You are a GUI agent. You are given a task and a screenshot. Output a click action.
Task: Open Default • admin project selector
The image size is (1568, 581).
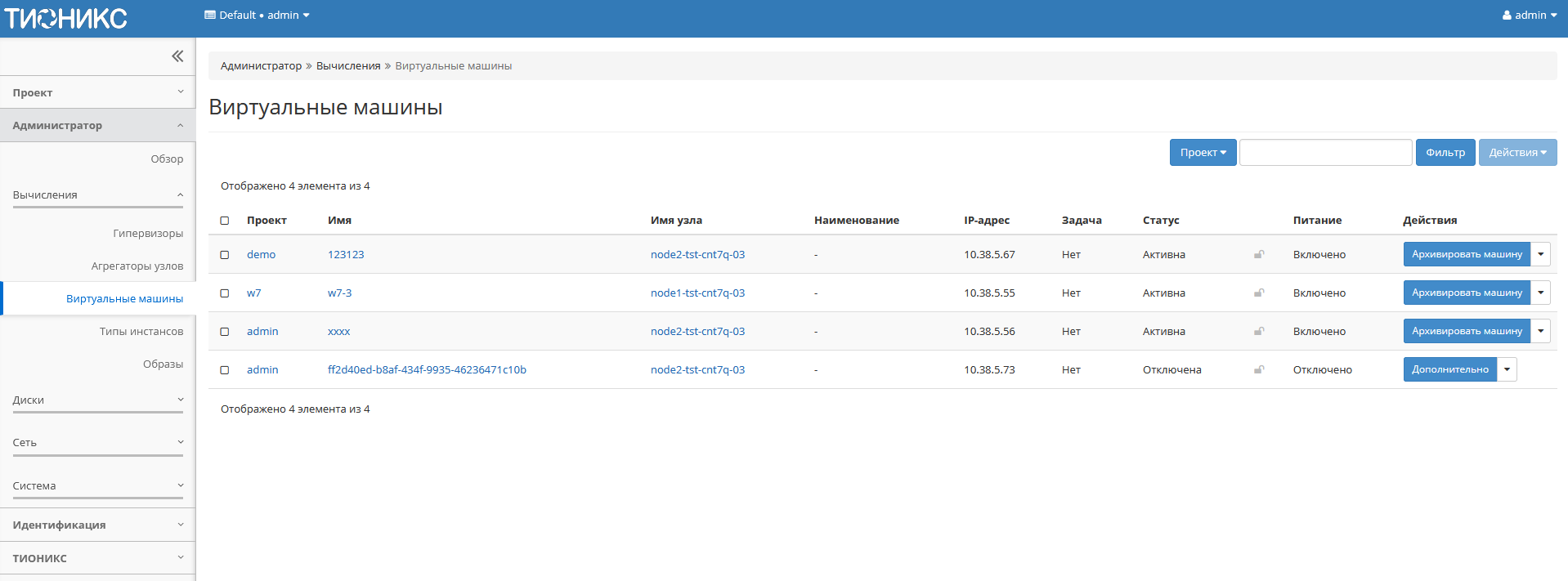tap(257, 16)
